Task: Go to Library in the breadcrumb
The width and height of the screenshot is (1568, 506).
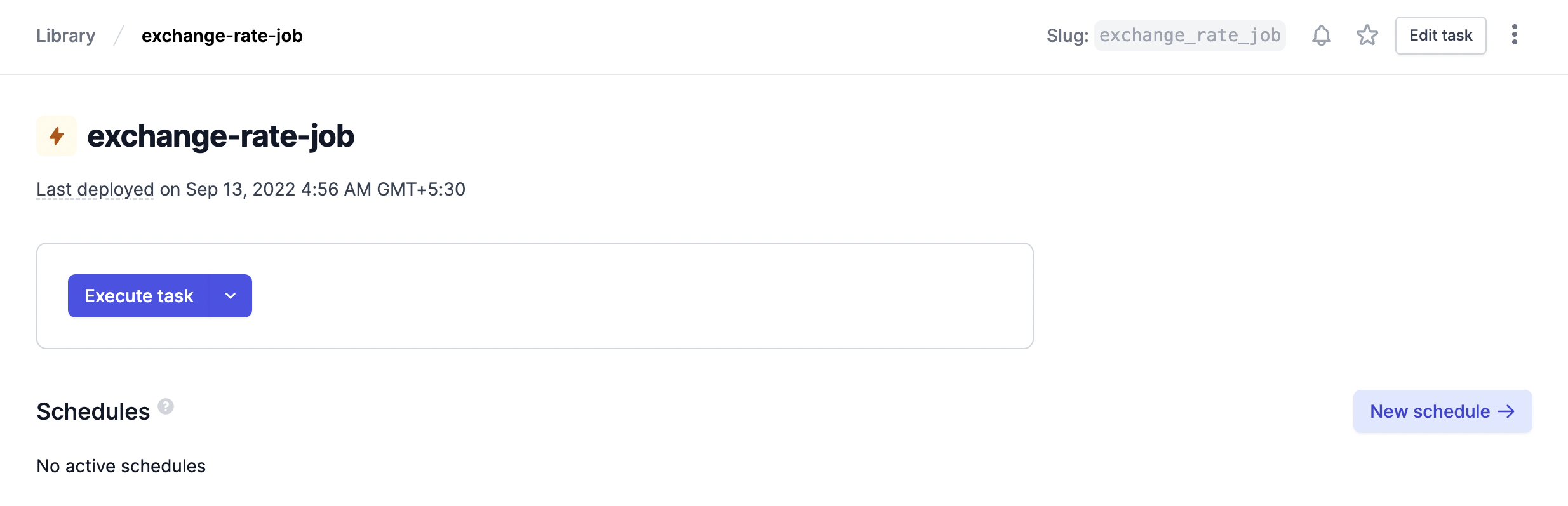Action: (66, 36)
